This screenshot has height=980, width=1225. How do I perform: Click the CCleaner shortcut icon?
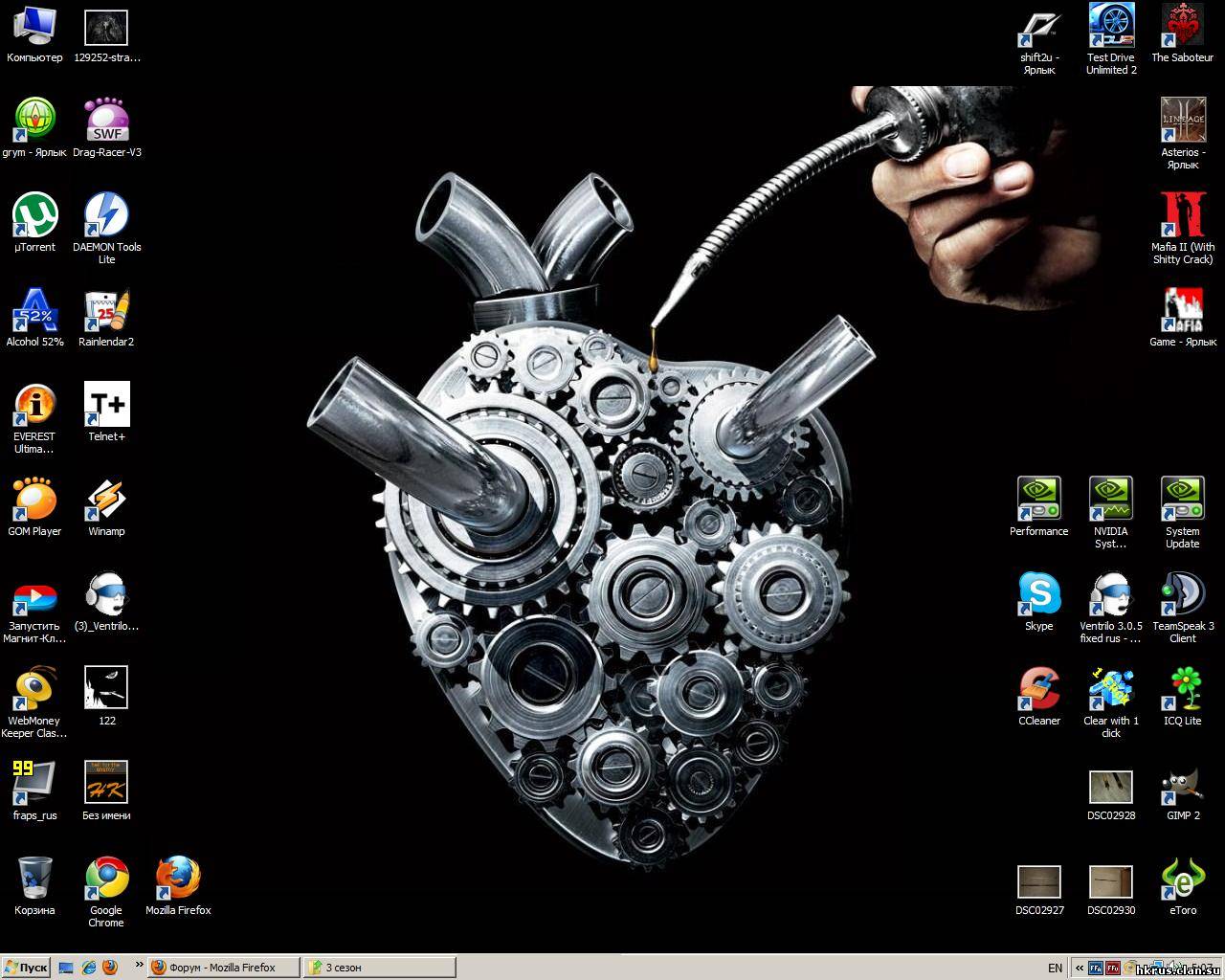1038,690
